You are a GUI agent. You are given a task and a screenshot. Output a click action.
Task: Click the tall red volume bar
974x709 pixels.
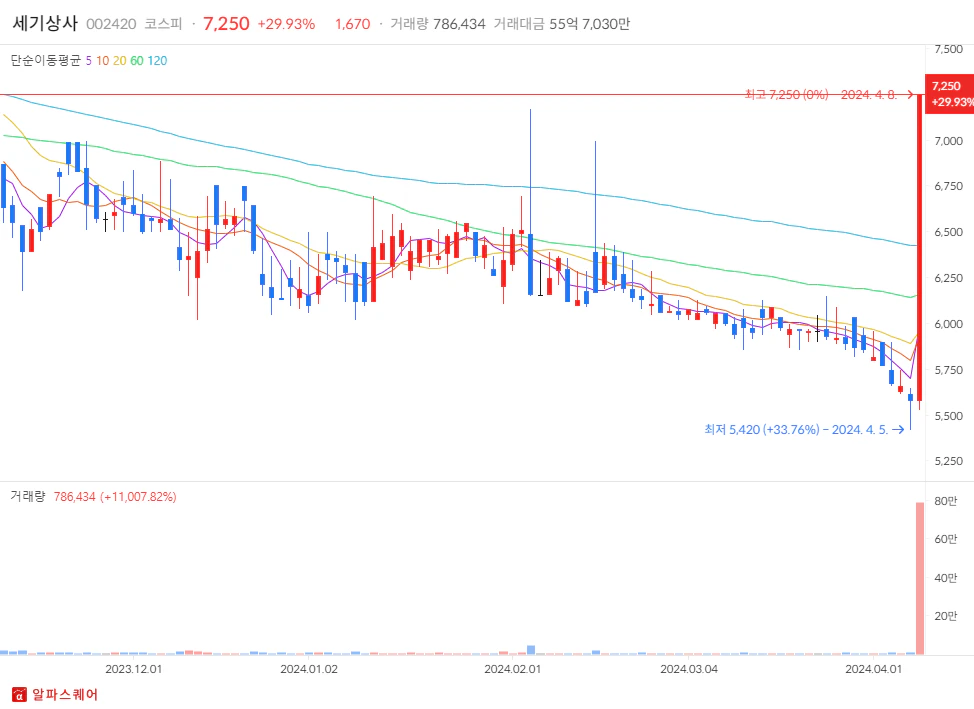[x=920, y=578]
